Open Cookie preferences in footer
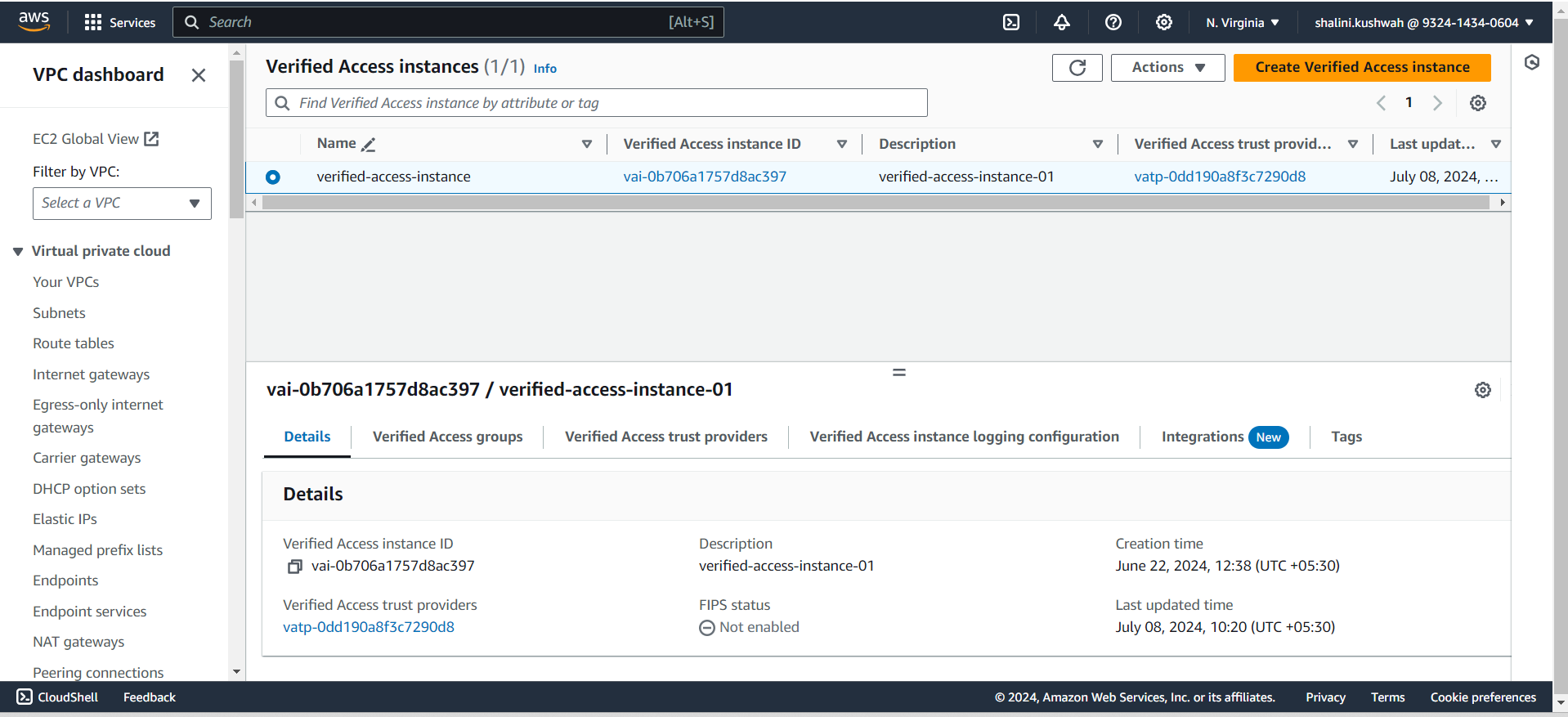This screenshot has width=1568, height=717. 1483,697
